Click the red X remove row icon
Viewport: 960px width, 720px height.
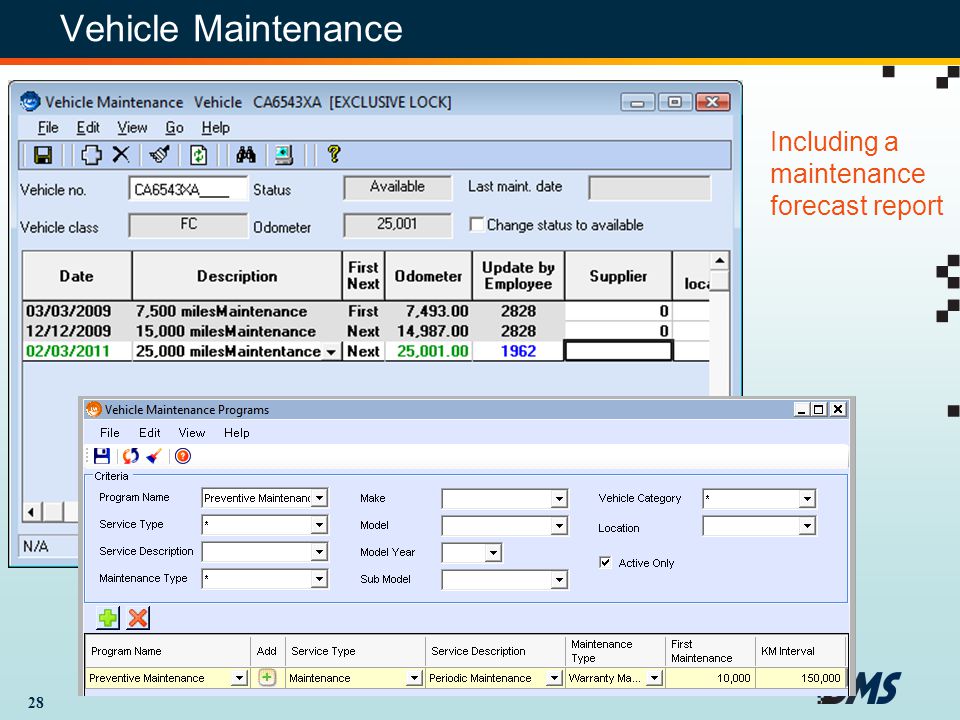pos(138,618)
